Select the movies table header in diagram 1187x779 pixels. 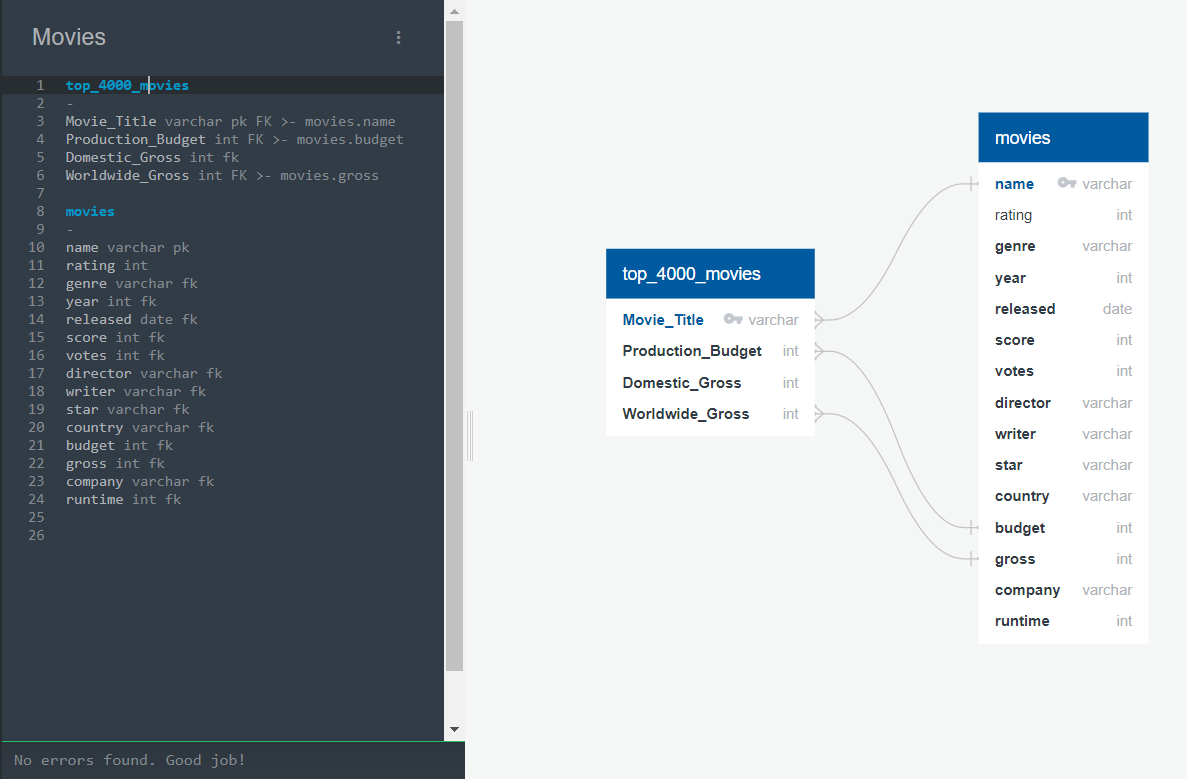1063,138
